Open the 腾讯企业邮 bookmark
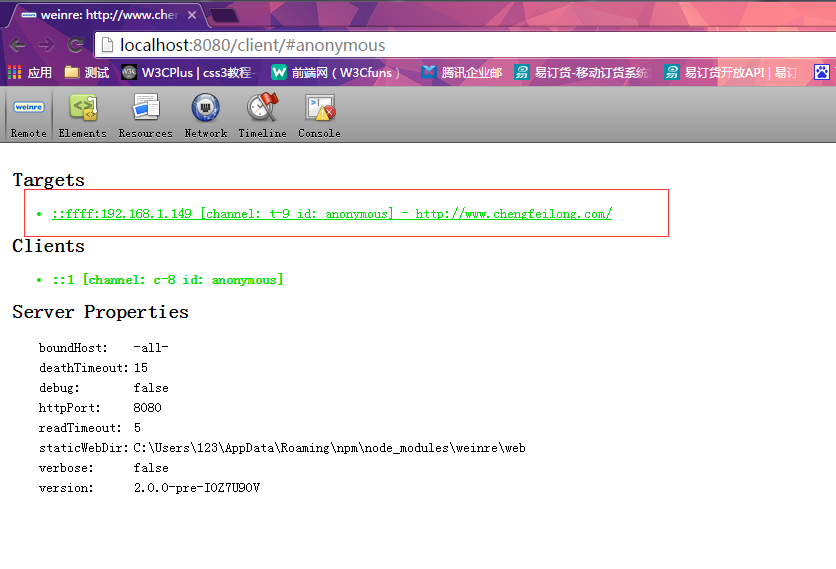The height and width of the screenshot is (569, 836). point(461,72)
